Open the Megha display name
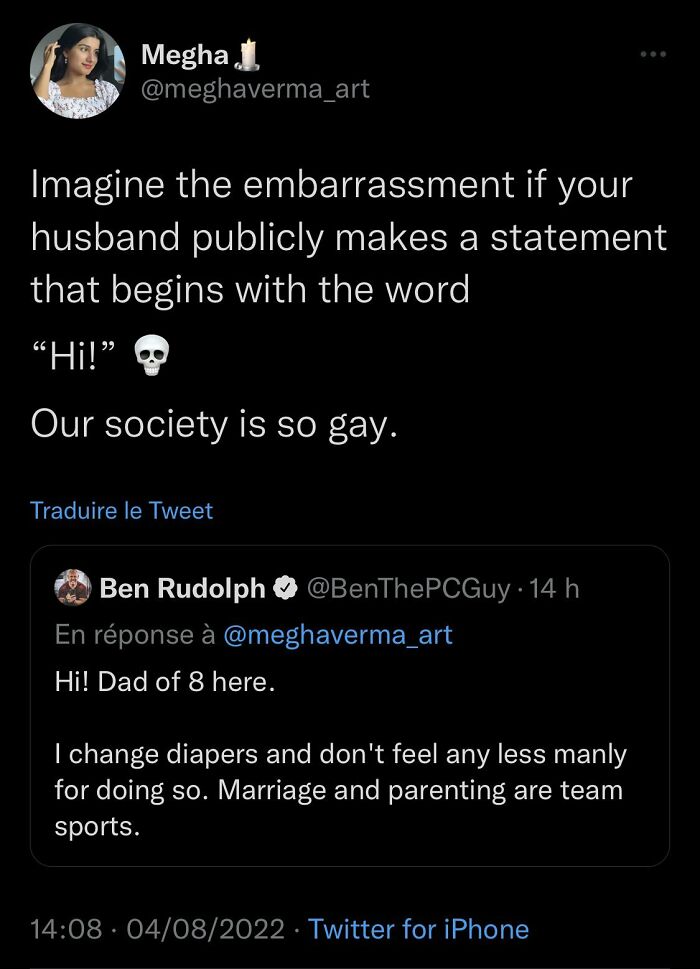This screenshot has height=969, width=700. point(186,56)
